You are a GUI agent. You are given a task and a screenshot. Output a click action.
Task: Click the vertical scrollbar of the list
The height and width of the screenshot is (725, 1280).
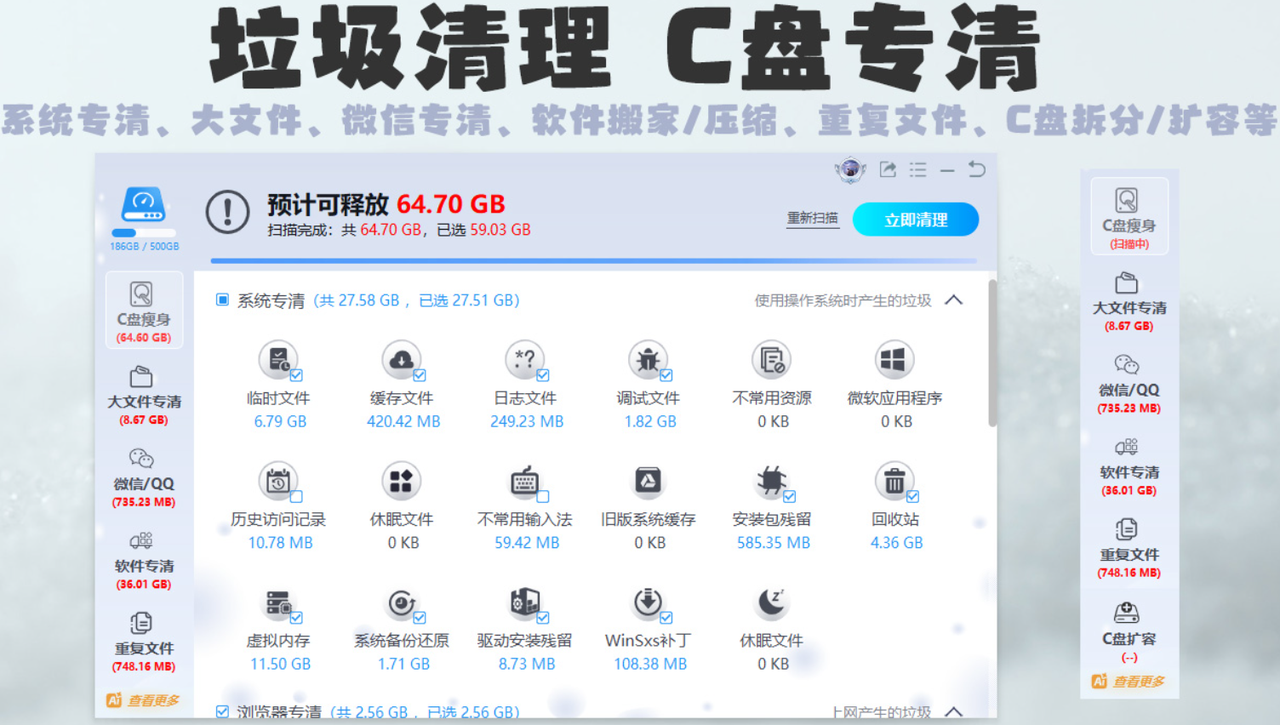(992, 353)
